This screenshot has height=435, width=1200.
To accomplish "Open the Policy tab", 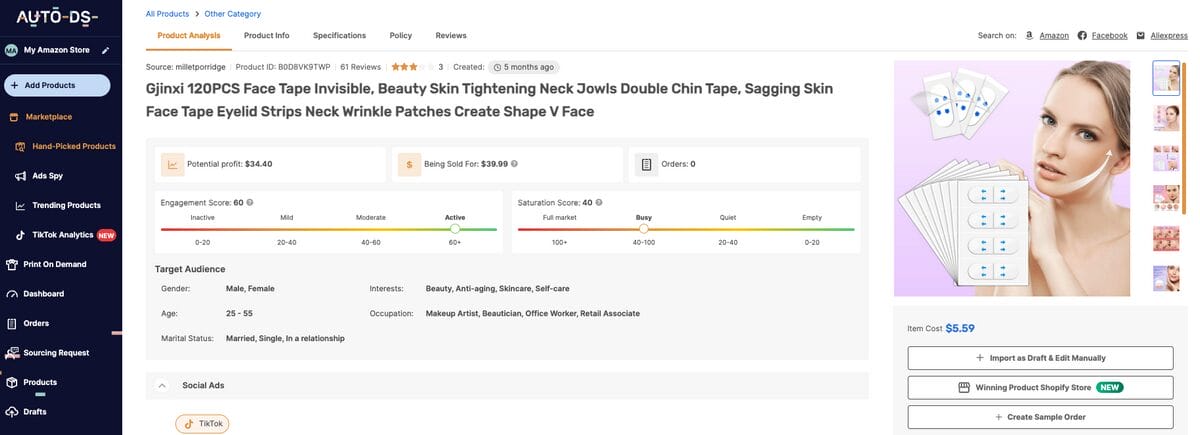I will 401,36.
